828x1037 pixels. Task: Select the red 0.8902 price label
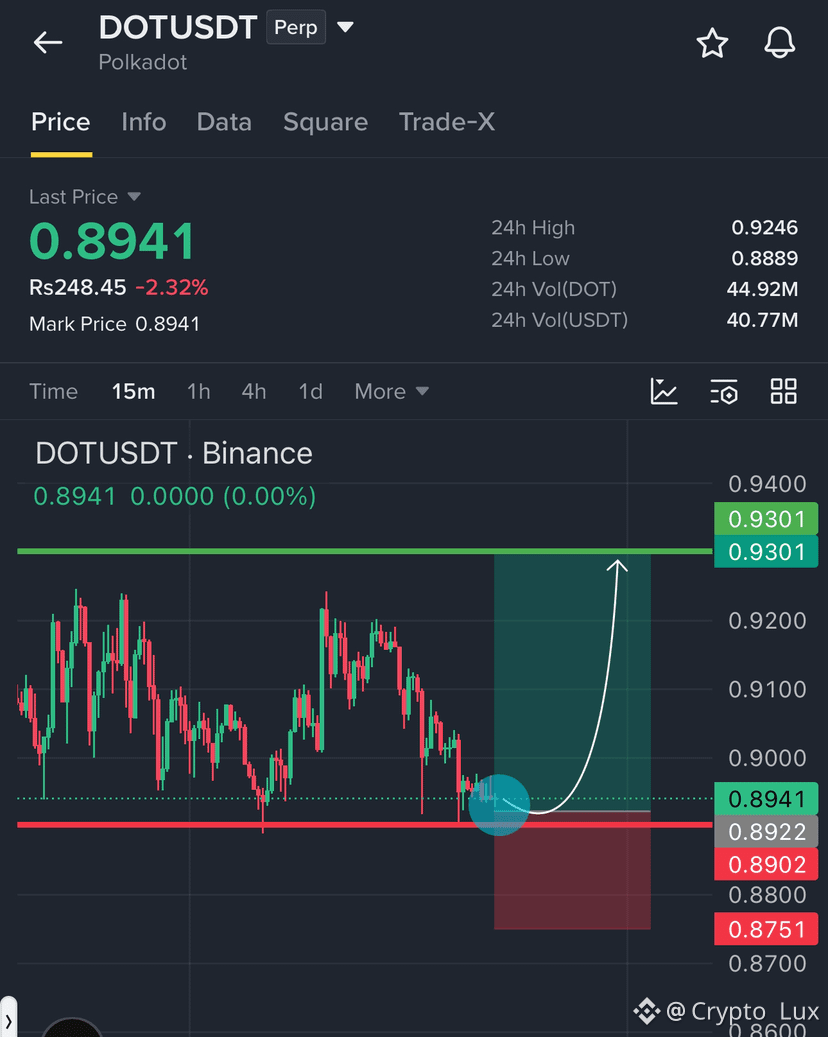coord(766,864)
